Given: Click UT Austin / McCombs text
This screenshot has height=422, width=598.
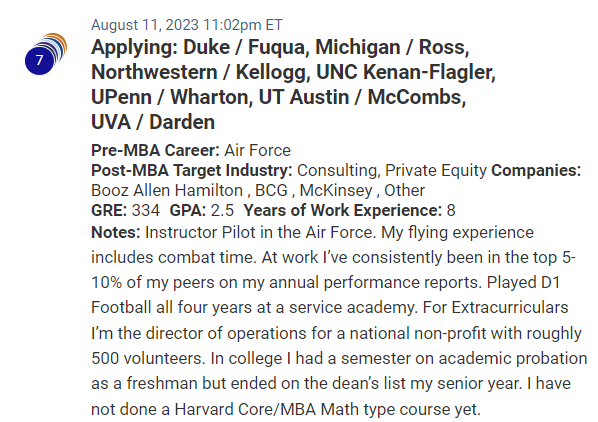Looking at the screenshot, I should [x=360, y=97].
